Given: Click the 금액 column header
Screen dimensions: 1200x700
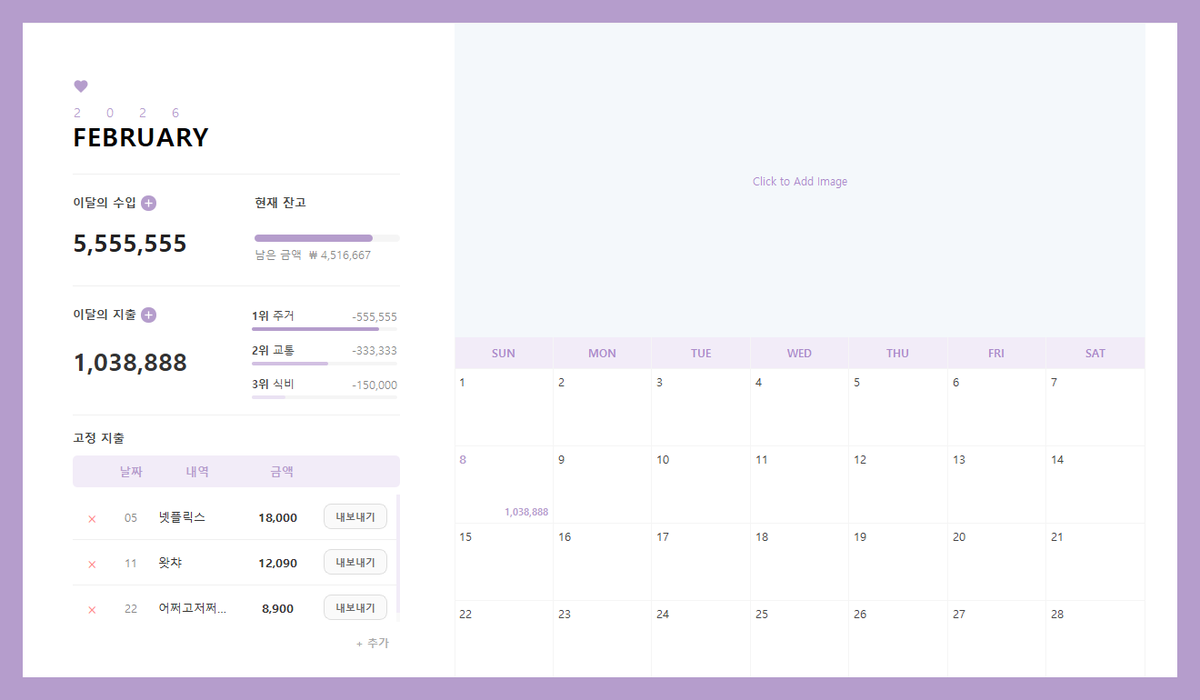Looking at the screenshot, I should pyautogui.click(x=282, y=472).
